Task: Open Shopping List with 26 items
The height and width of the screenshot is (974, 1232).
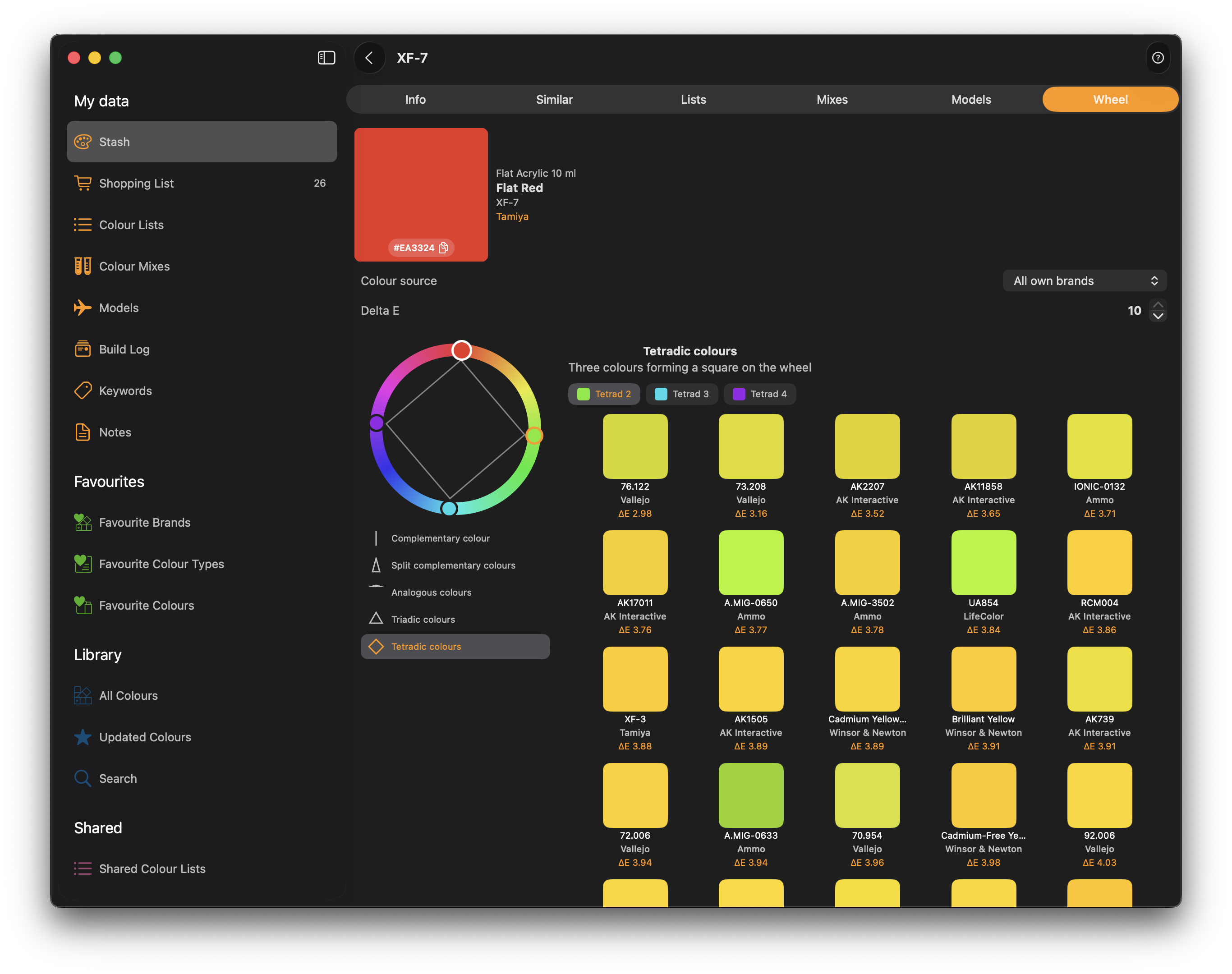Action: [202, 183]
